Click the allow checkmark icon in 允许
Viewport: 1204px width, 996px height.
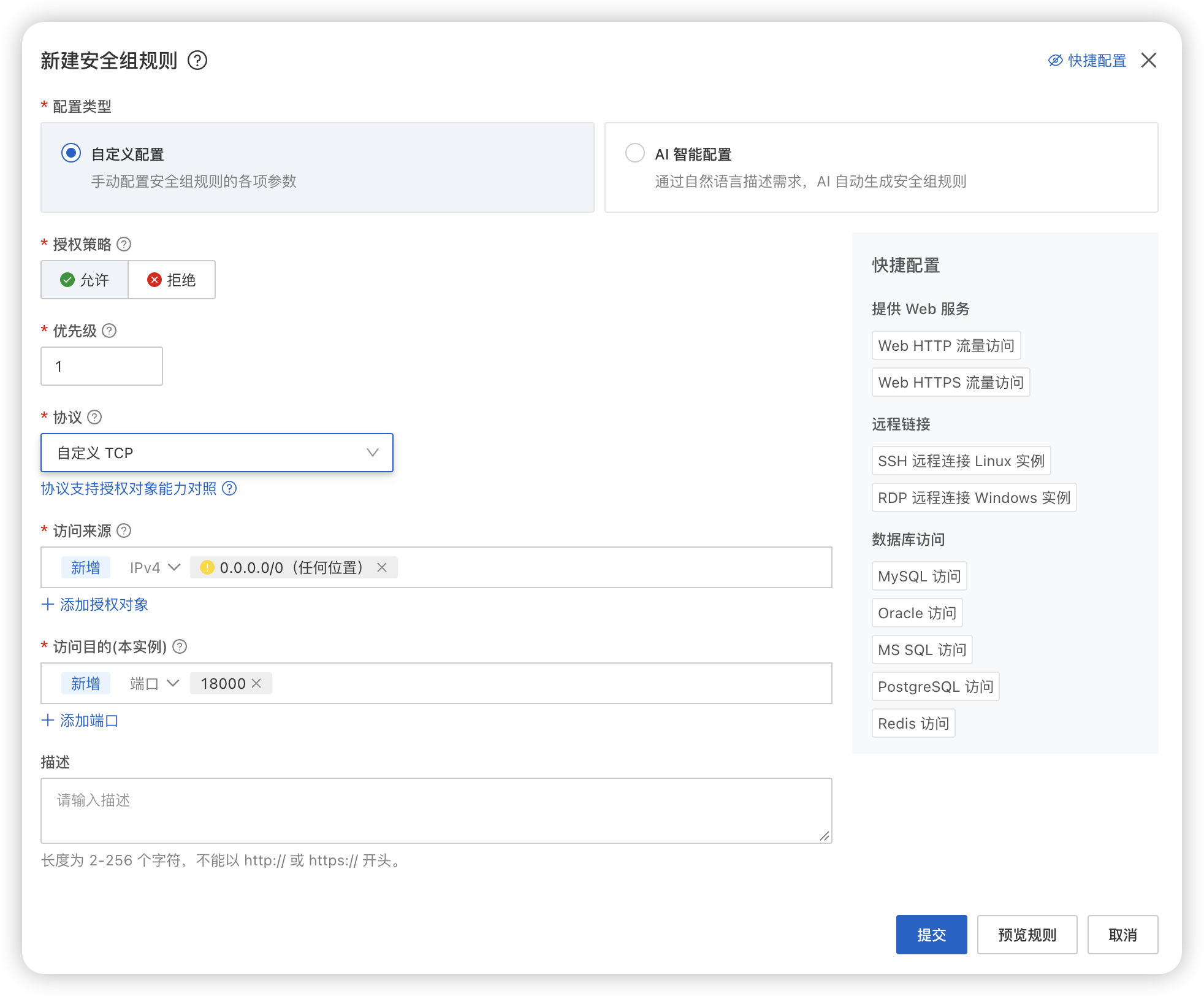pyautogui.click(x=67, y=280)
